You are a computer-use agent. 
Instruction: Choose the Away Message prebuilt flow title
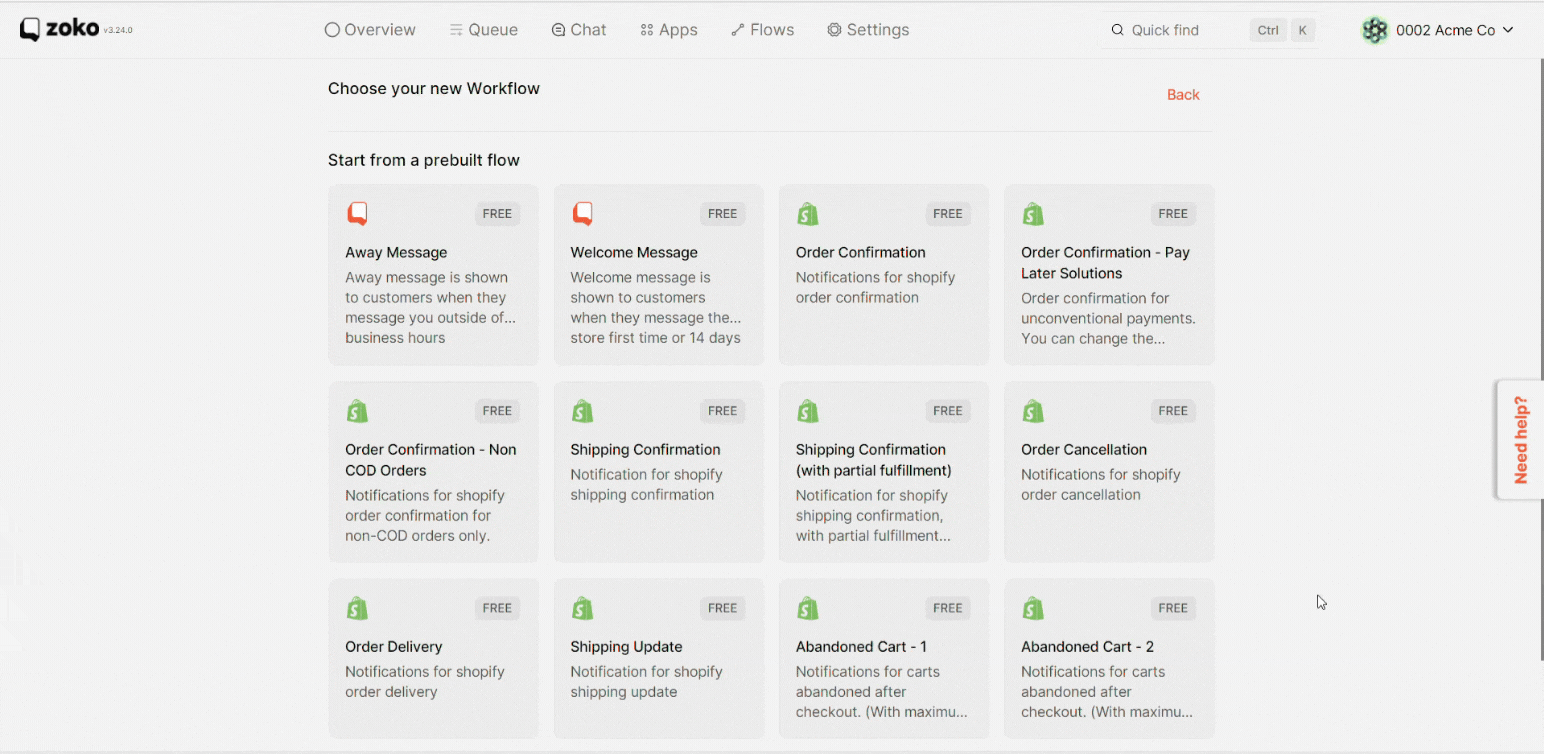tap(396, 253)
